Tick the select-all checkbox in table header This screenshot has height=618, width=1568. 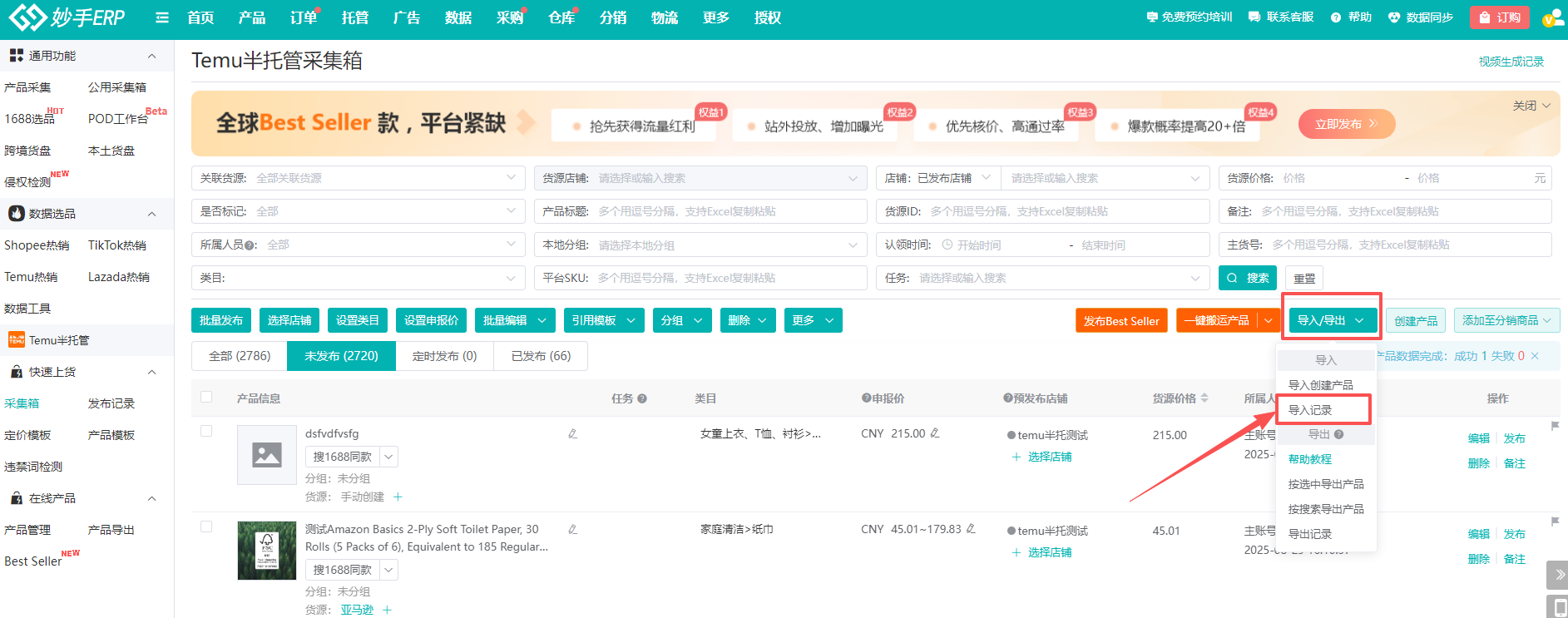(x=206, y=398)
